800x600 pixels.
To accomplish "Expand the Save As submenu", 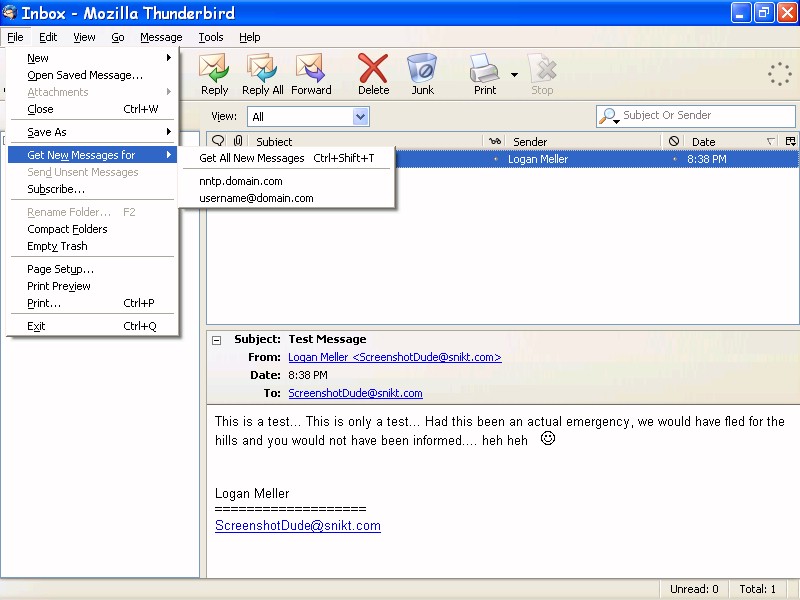I will coord(92,132).
